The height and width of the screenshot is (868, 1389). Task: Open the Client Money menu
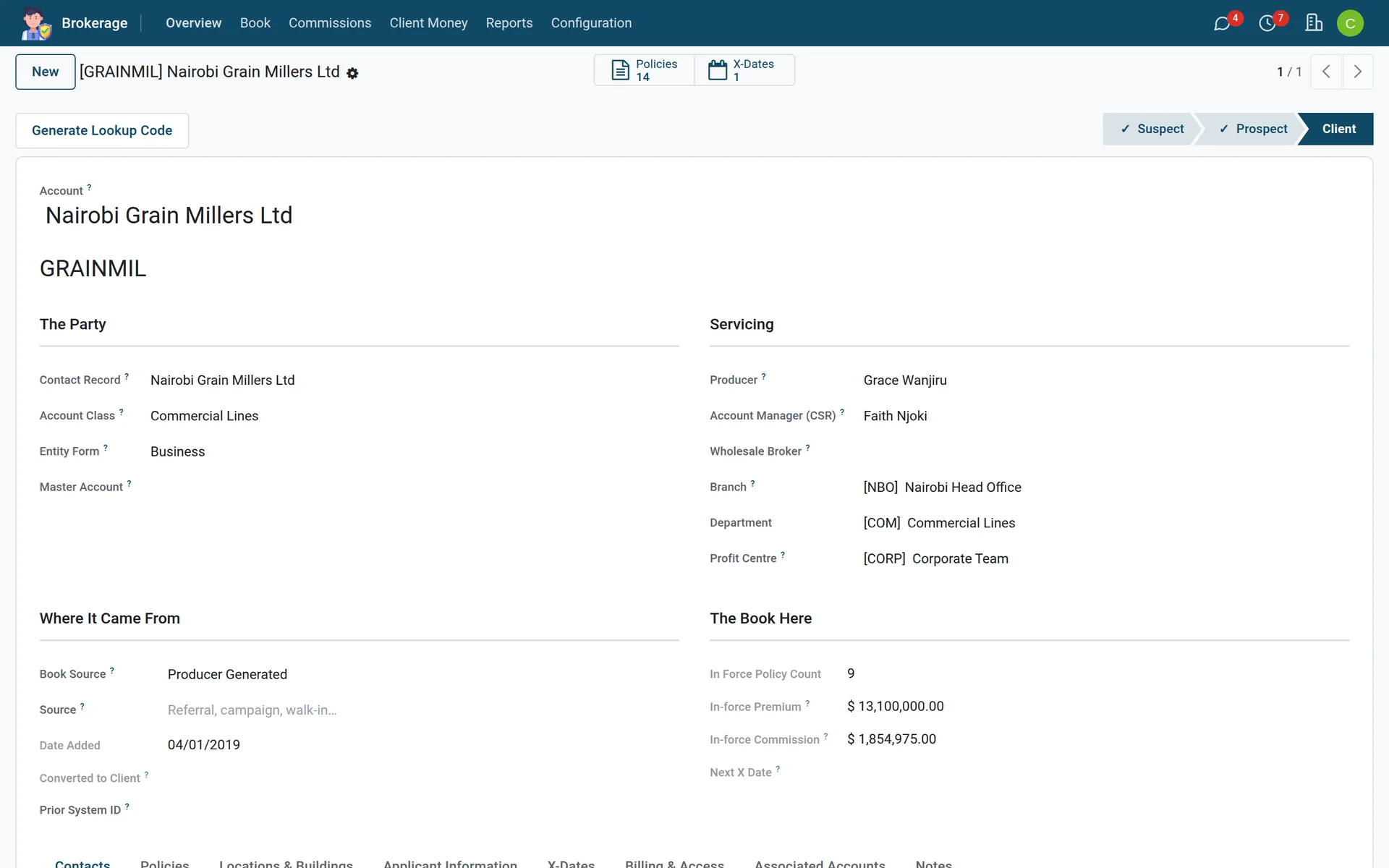pyautogui.click(x=428, y=23)
